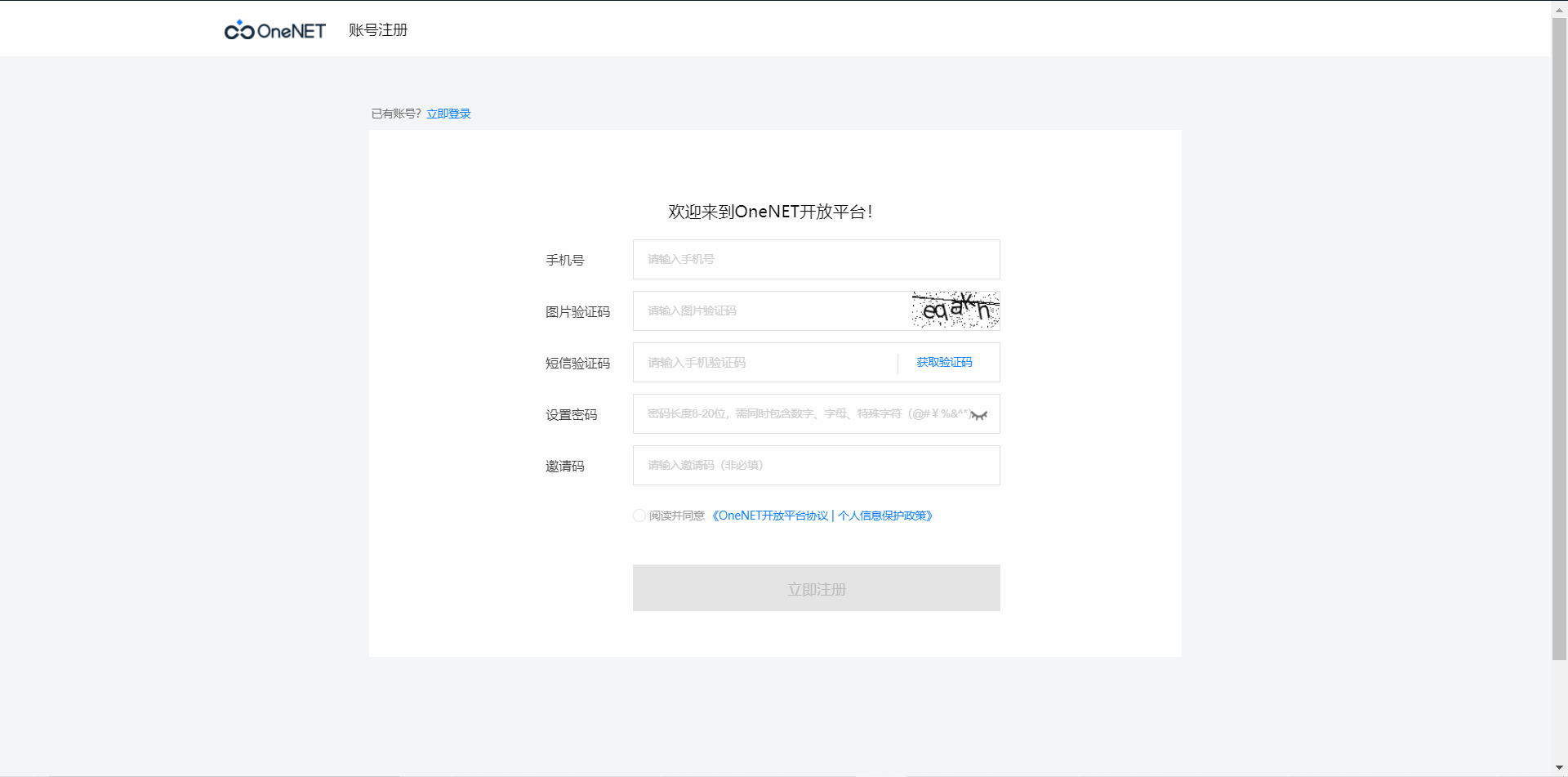Click the 设置密码 field label
1568x777 pixels.
572,414
